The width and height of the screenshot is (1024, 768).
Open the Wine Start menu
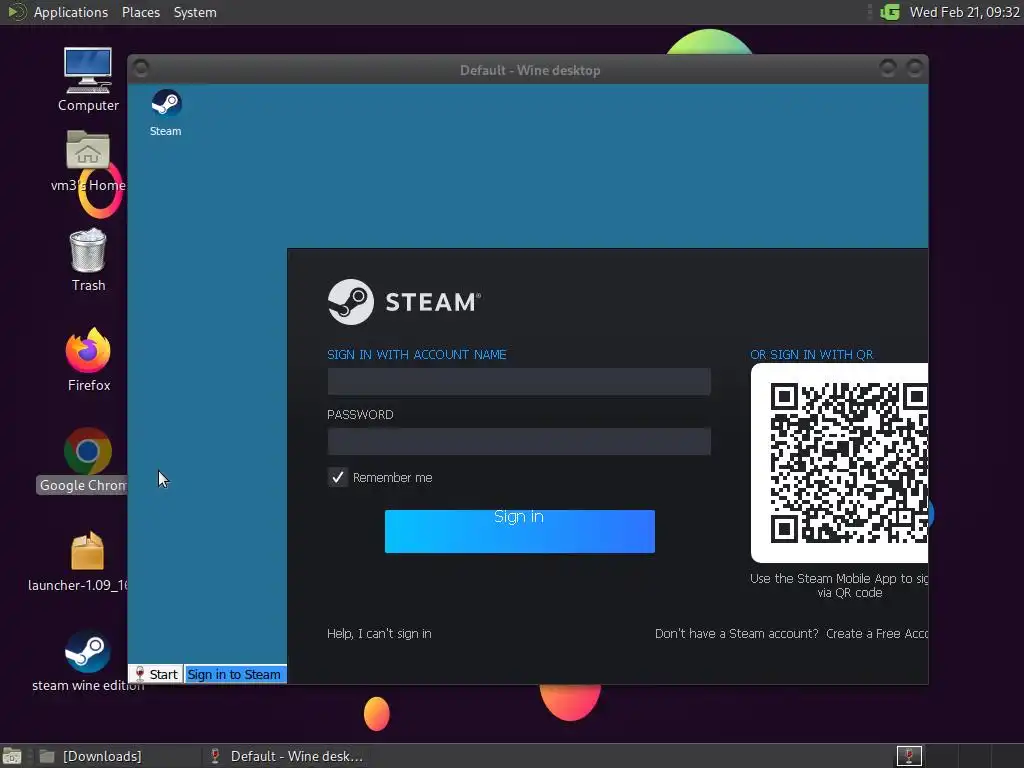156,674
